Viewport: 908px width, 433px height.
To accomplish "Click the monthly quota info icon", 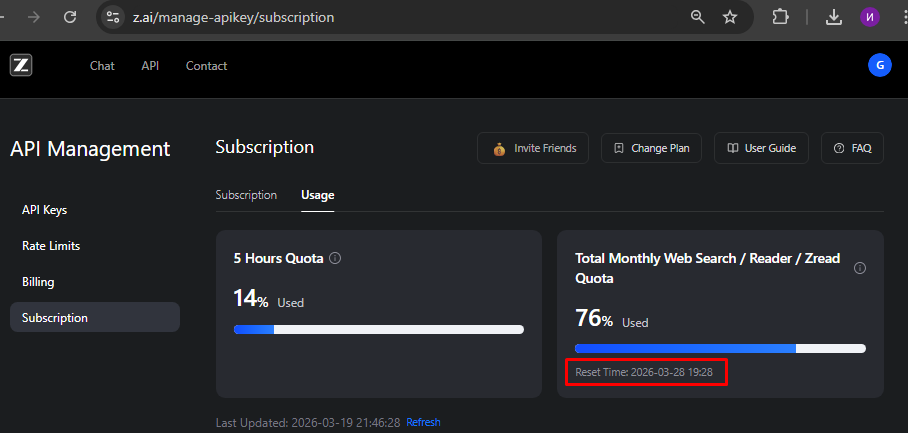I will click(x=860, y=268).
